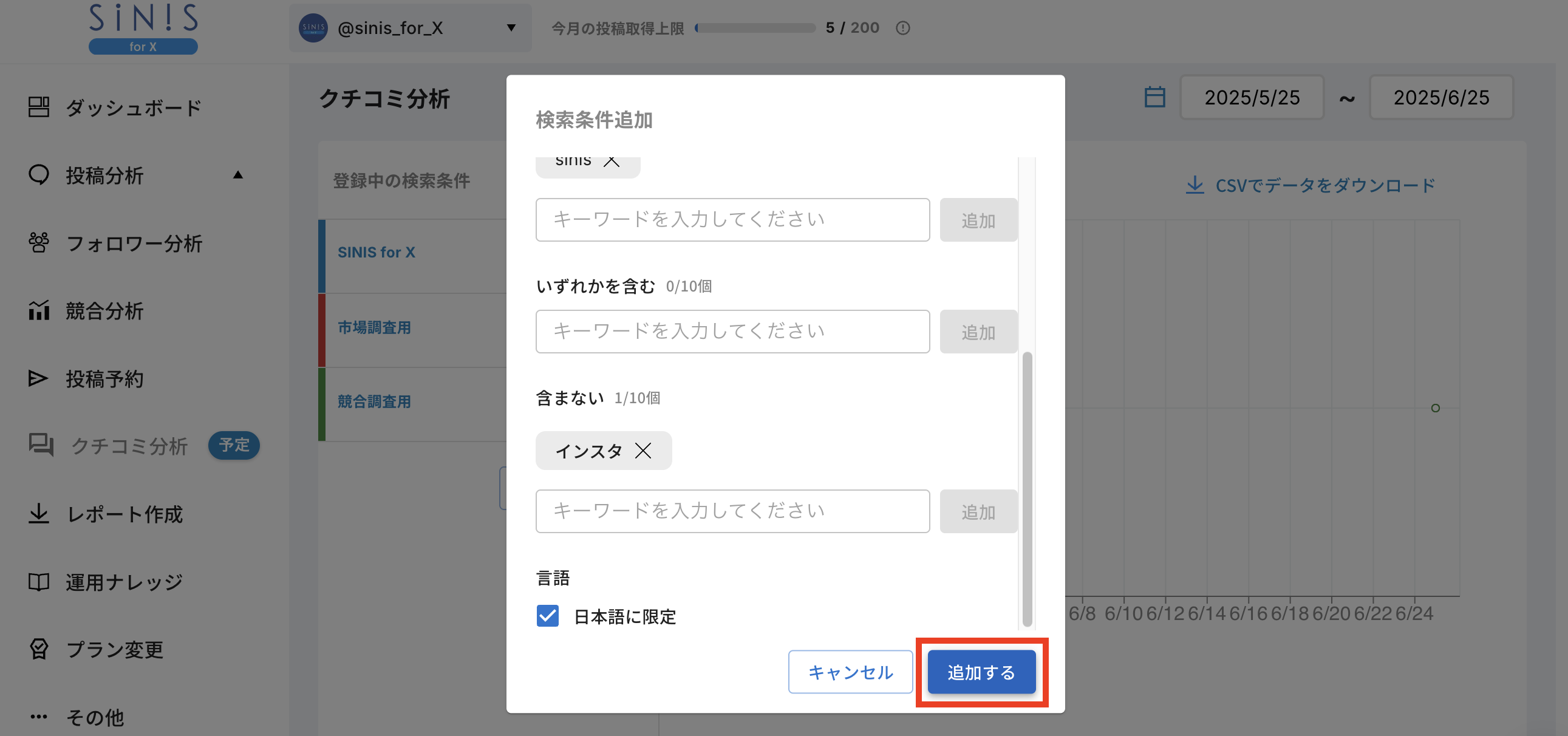1568x736 pixels.
Task: Click the three dots icon for その他
Action: [x=39, y=717]
